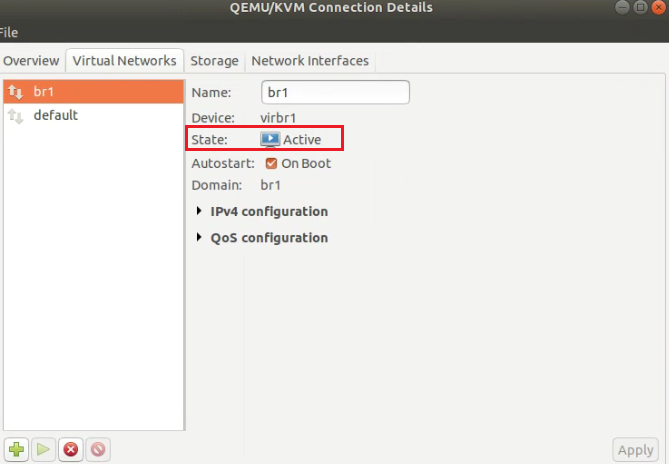Click the Active state text
Image resolution: width=669 pixels, height=464 pixels.
click(x=302, y=139)
